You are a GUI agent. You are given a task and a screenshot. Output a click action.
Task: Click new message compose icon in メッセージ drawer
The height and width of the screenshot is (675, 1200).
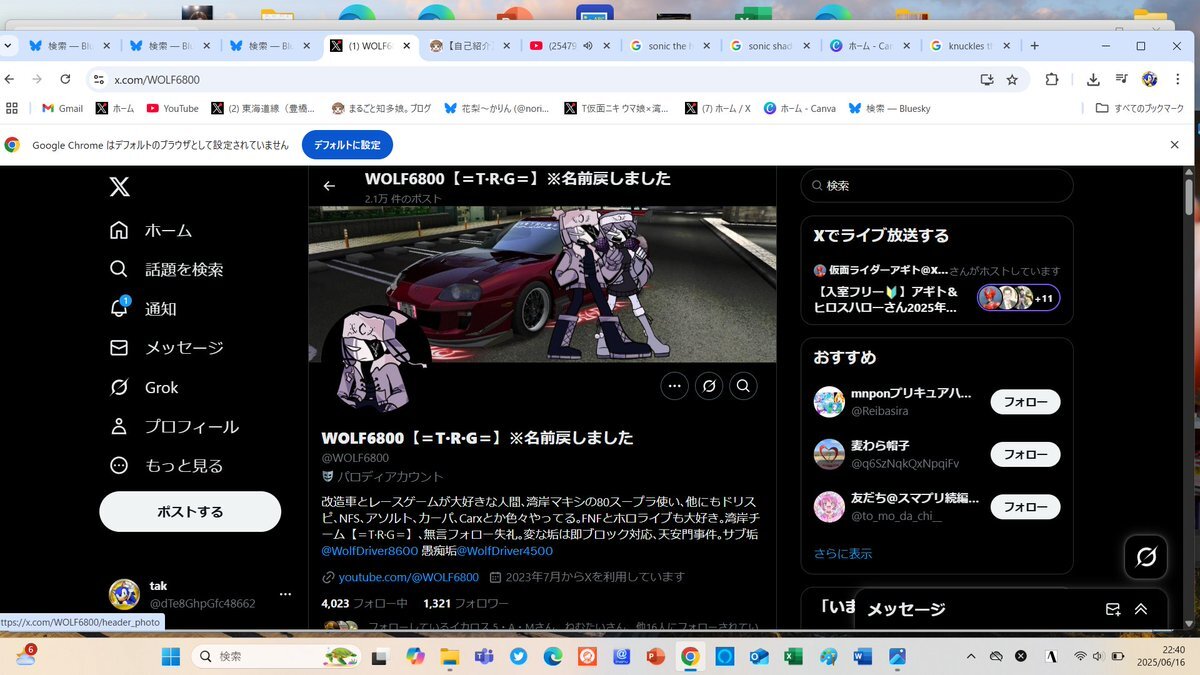1113,609
